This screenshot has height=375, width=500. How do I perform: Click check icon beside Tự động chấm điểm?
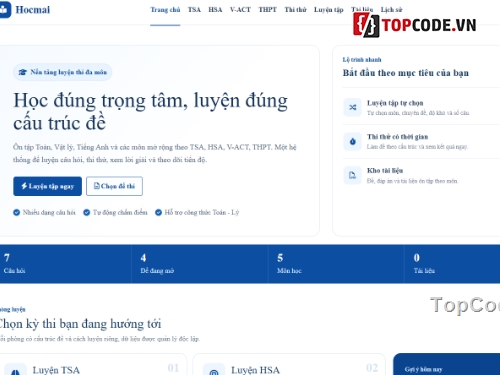(x=87, y=212)
